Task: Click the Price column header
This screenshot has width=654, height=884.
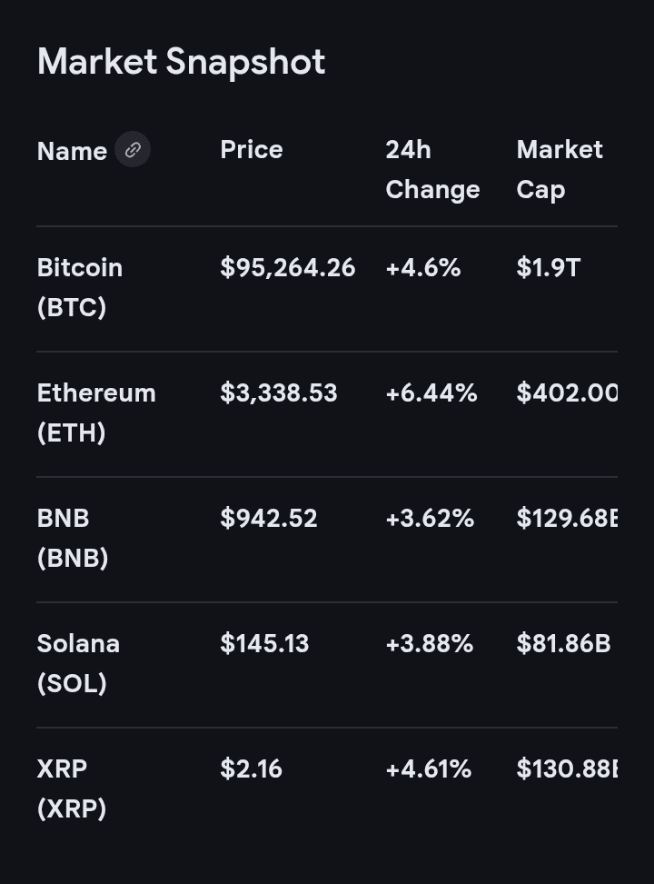Action: (251, 150)
